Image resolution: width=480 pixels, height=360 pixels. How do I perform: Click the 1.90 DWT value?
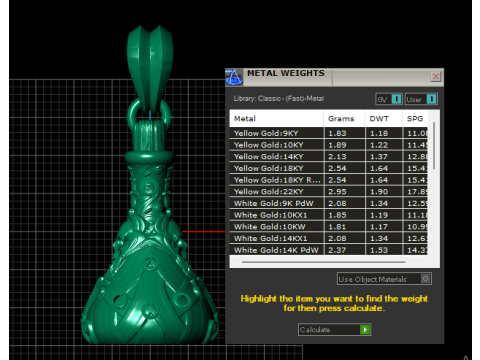point(379,191)
